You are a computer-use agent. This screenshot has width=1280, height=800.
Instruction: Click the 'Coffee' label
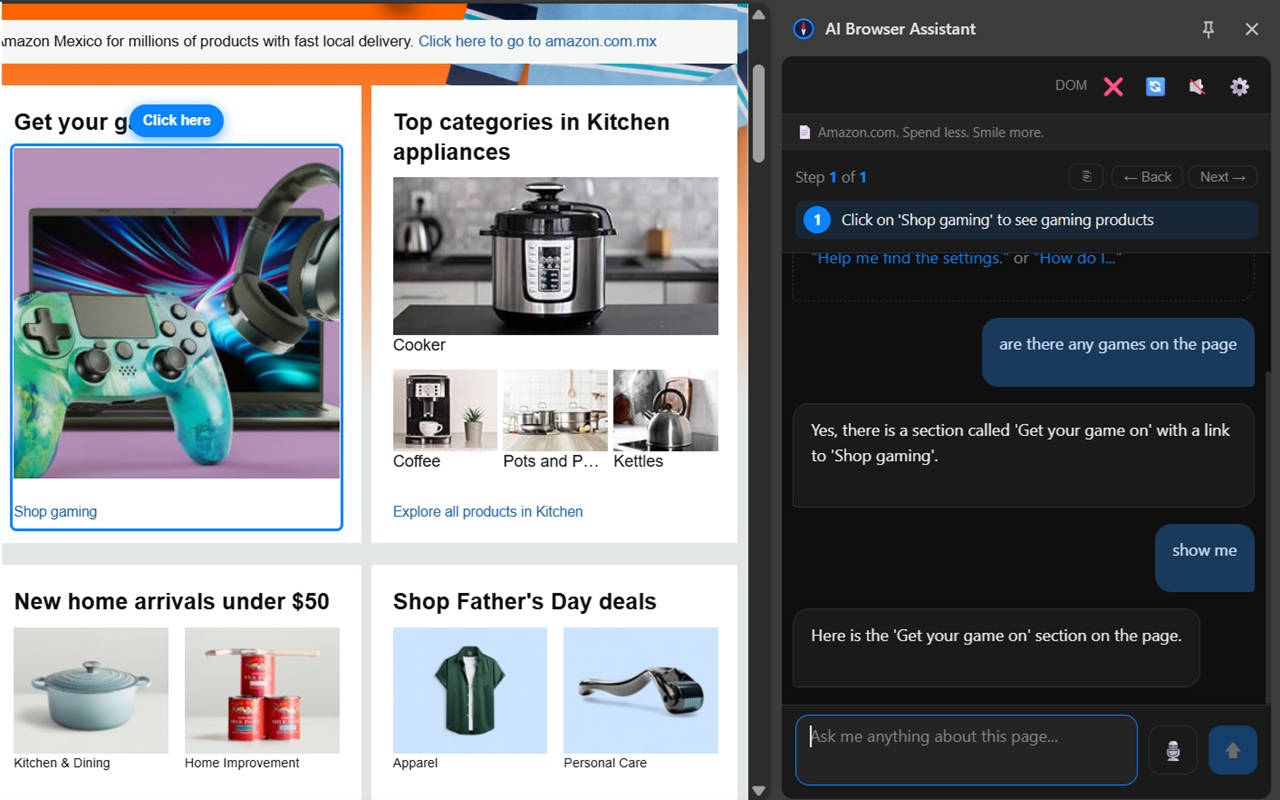pos(416,461)
